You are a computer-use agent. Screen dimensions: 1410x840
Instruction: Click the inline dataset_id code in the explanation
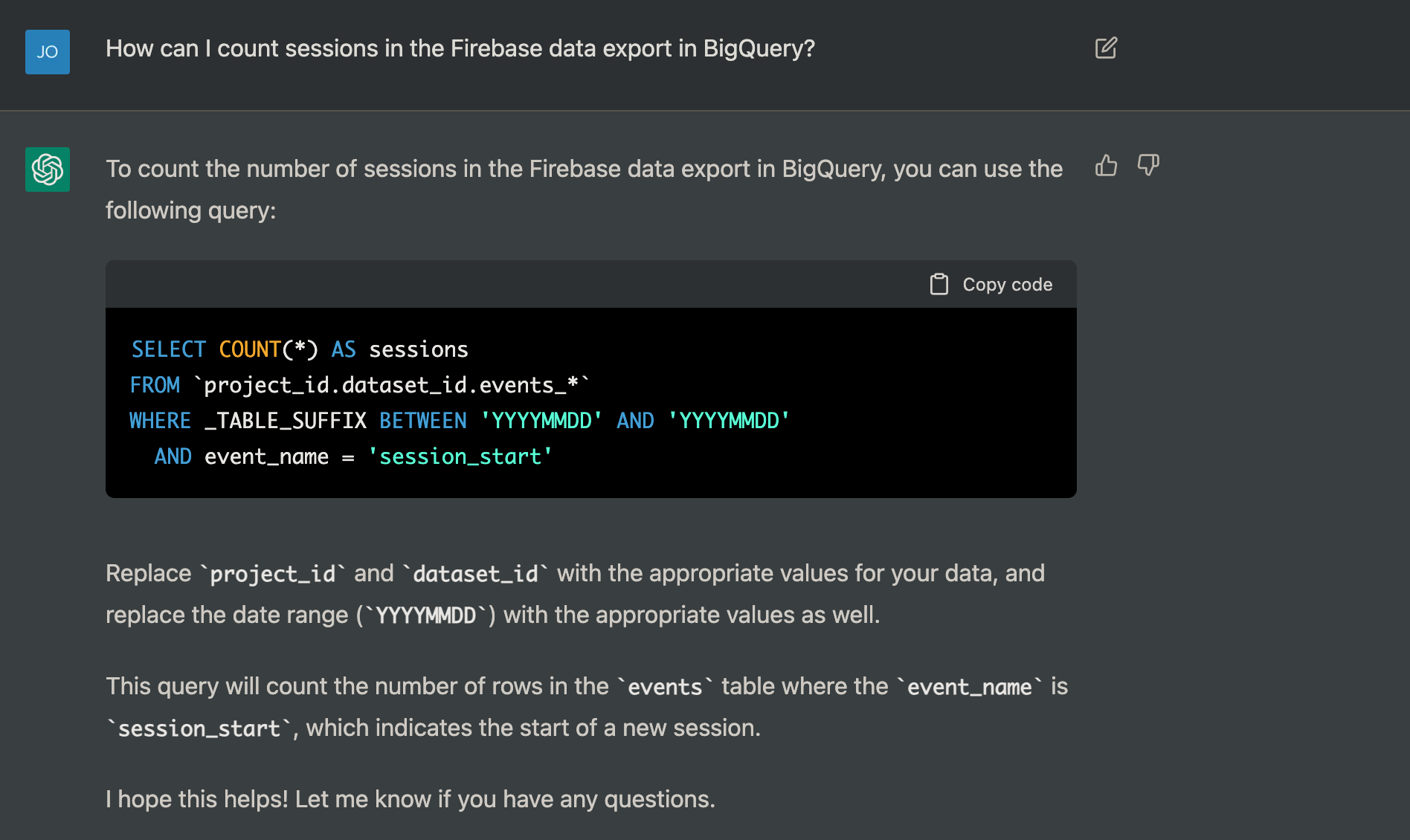tap(476, 574)
